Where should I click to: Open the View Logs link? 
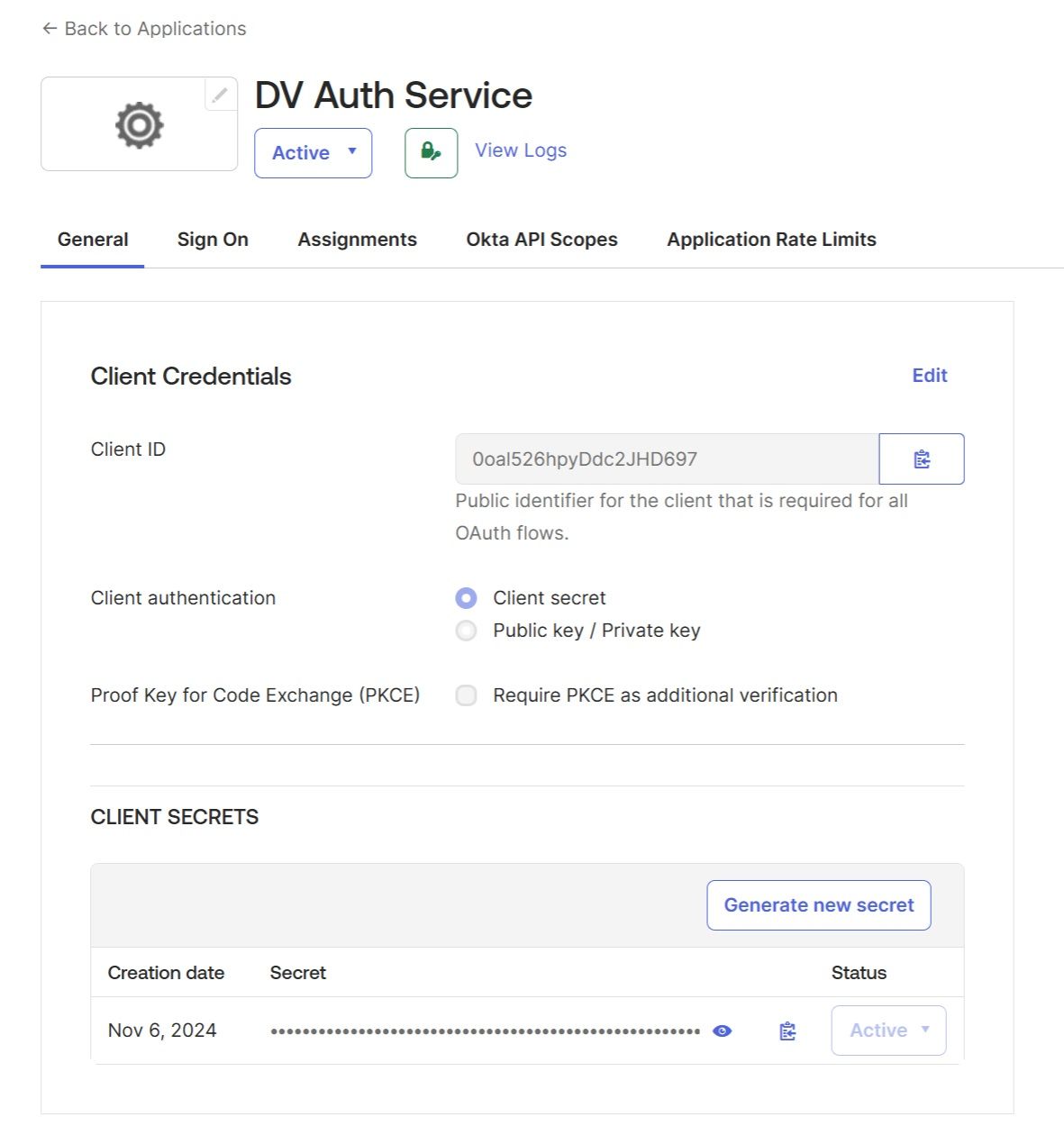click(521, 150)
